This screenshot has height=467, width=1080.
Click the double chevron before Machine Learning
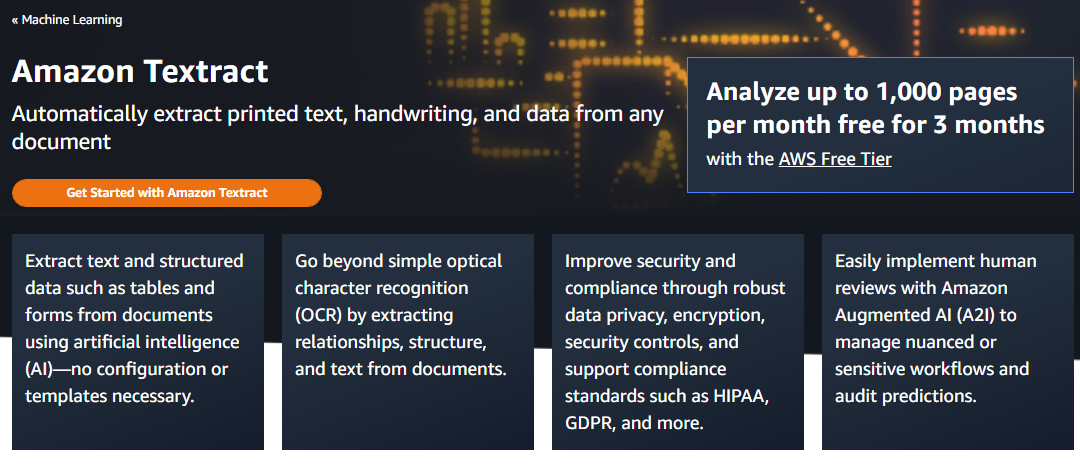[x=15, y=20]
